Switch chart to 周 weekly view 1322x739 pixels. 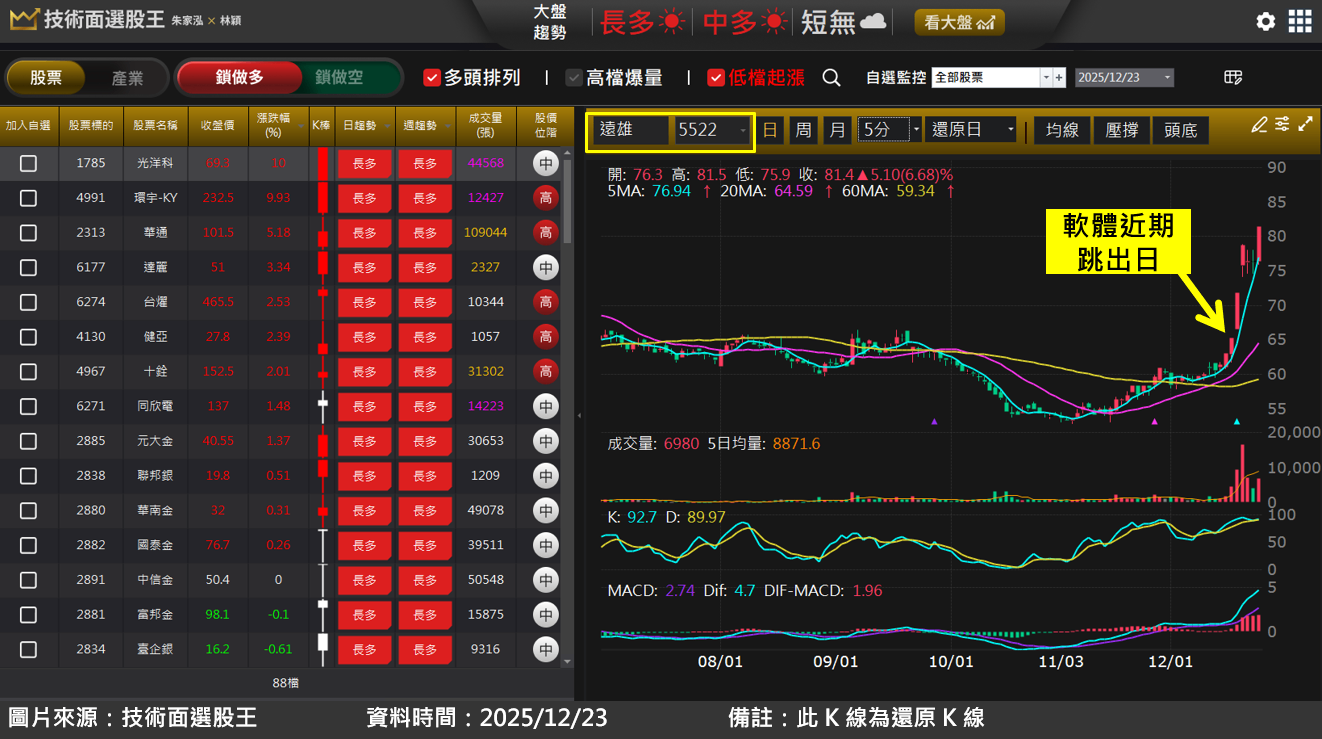coord(803,129)
